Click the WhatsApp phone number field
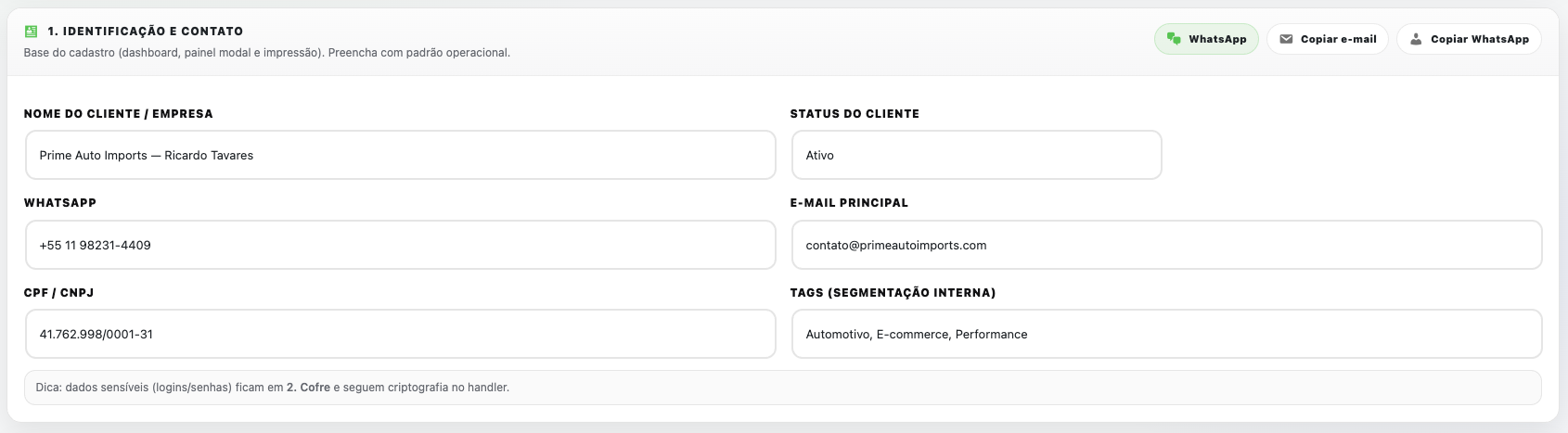The image size is (1568, 433). click(x=400, y=245)
